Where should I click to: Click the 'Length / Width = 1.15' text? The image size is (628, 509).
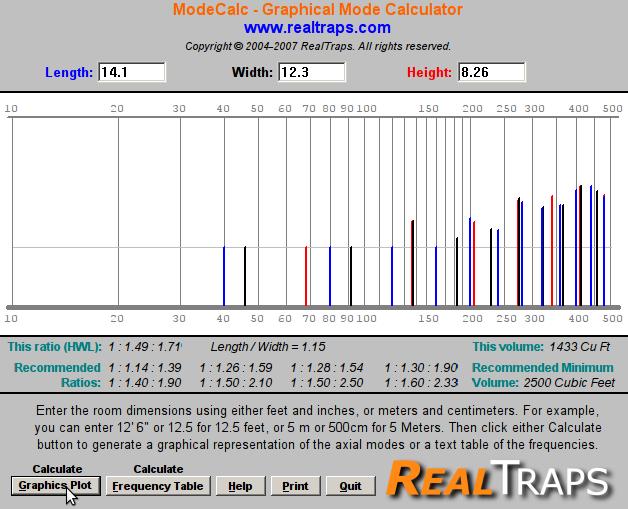click(x=268, y=347)
